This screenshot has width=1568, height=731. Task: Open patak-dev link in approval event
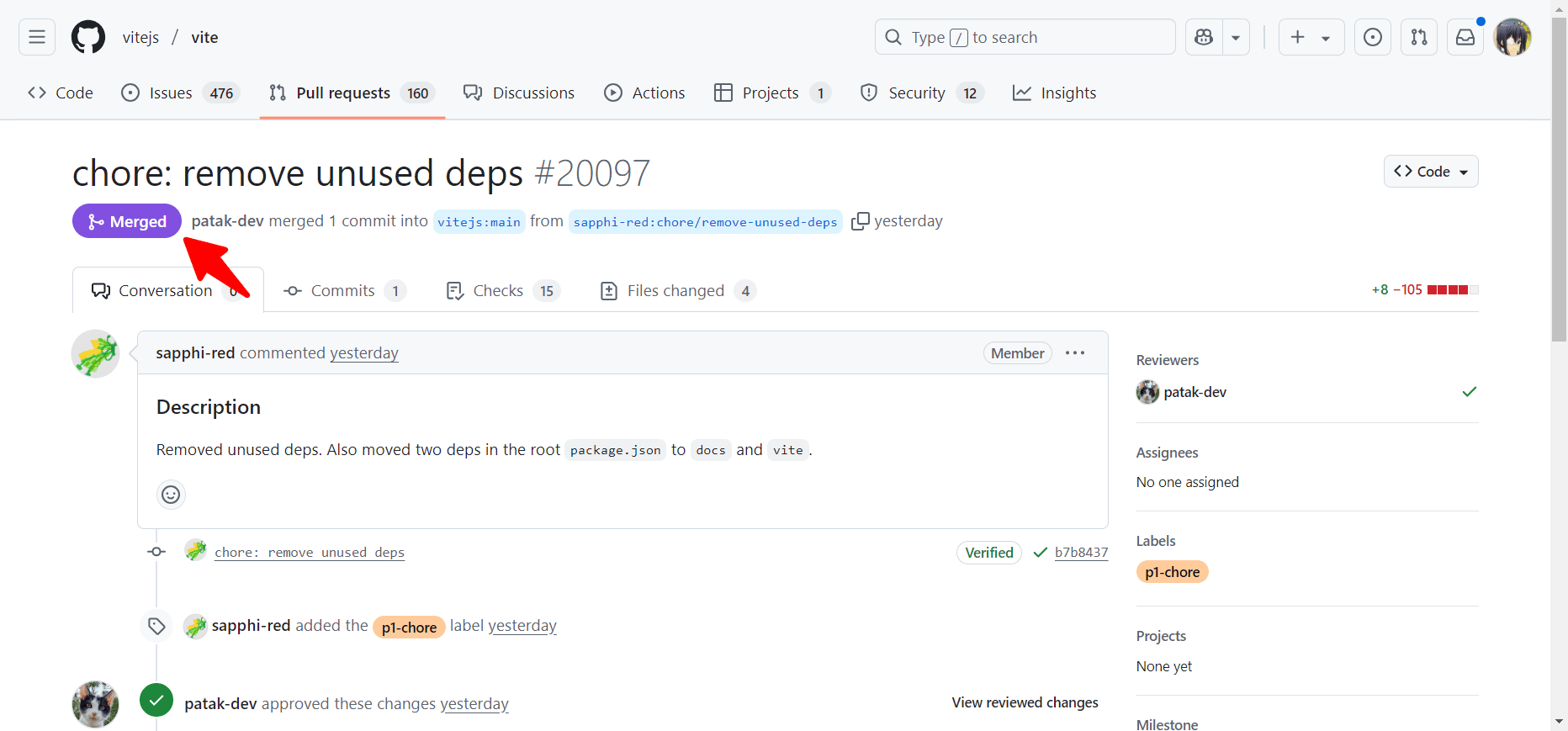(x=220, y=703)
